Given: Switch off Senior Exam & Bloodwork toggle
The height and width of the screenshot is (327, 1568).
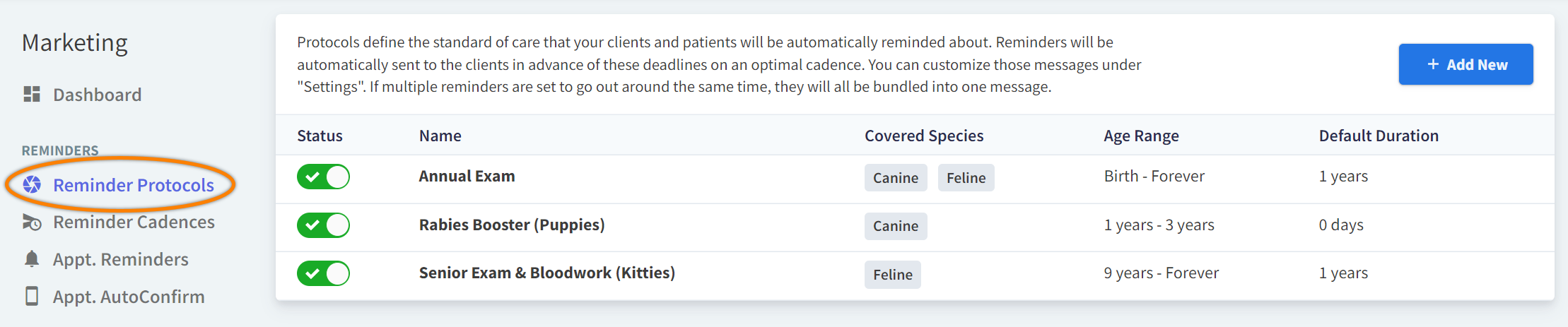Looking at the screenshot, I should point(323,273).
